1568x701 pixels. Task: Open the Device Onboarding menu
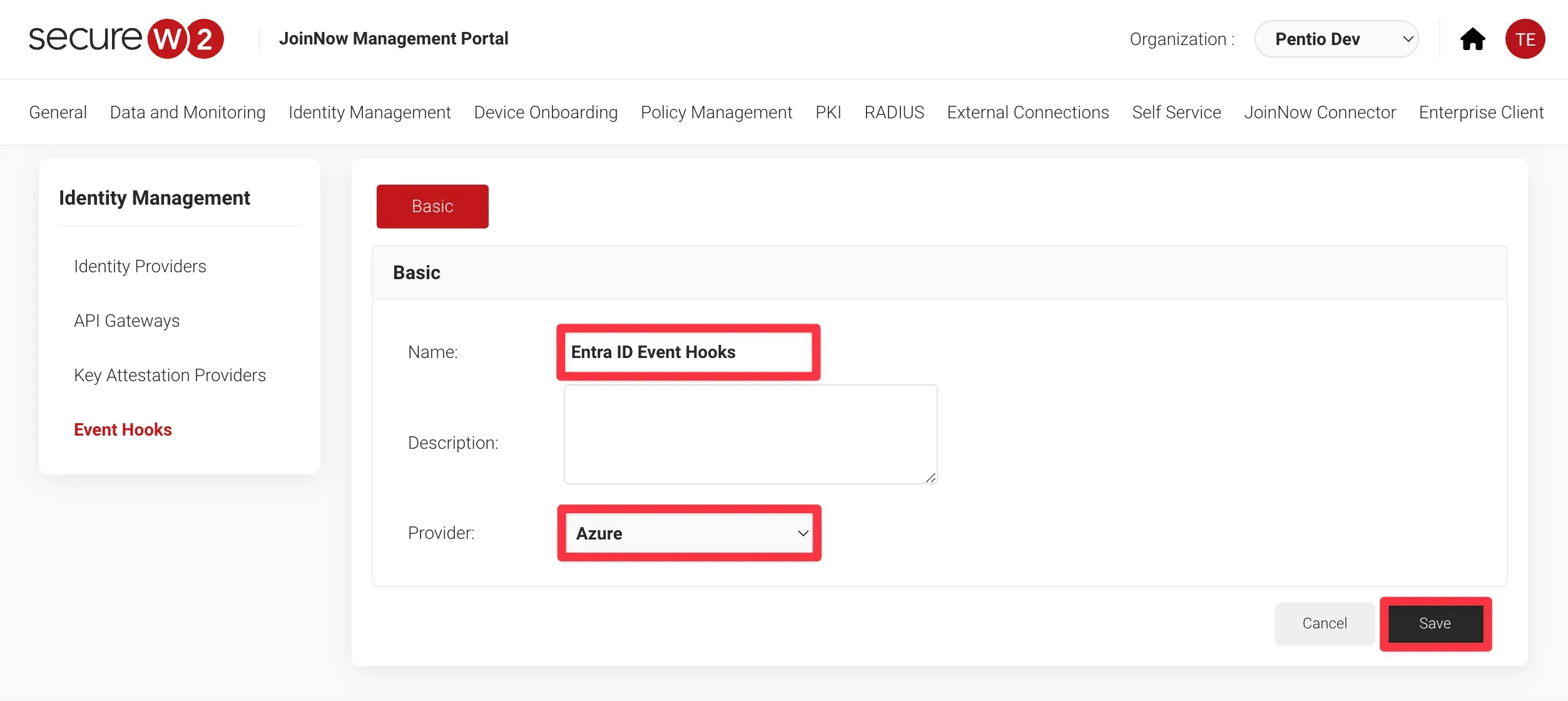pos(545,113)
